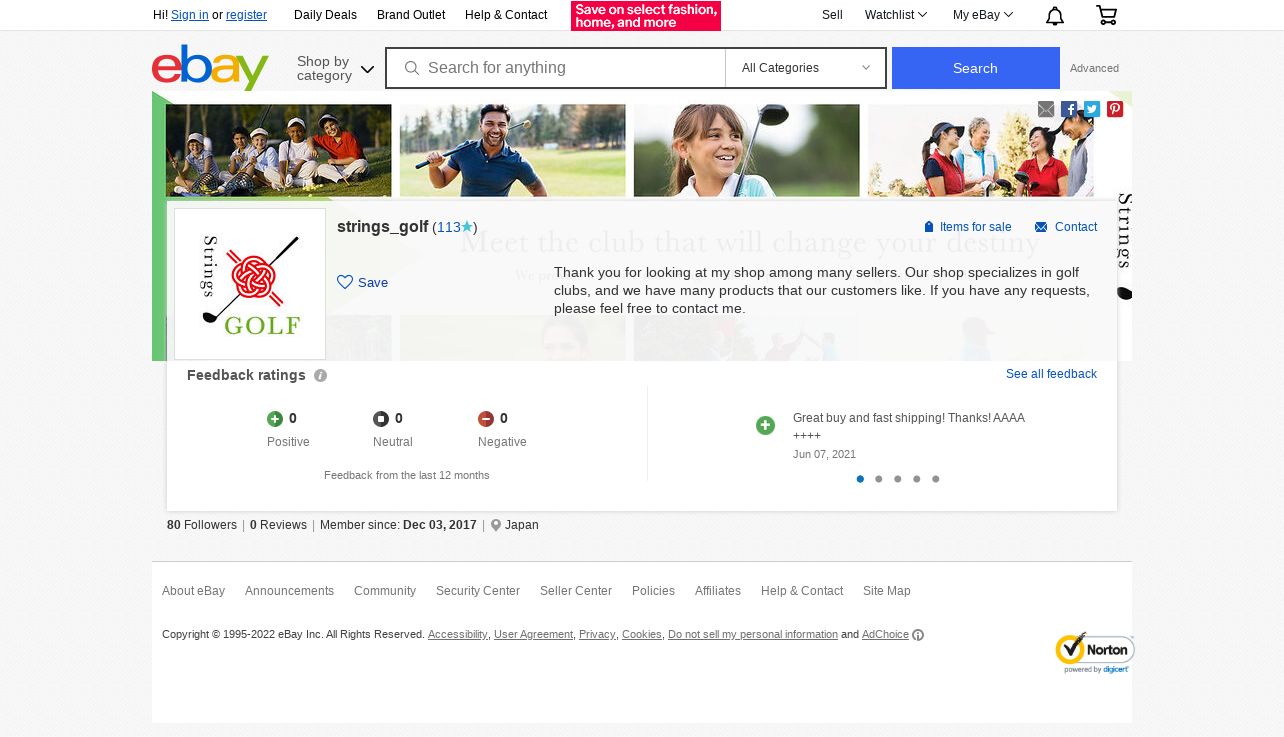This screenshot has height=737, width=1284.
Task: Open About eBay footer link
Action: tap(193, 591)
